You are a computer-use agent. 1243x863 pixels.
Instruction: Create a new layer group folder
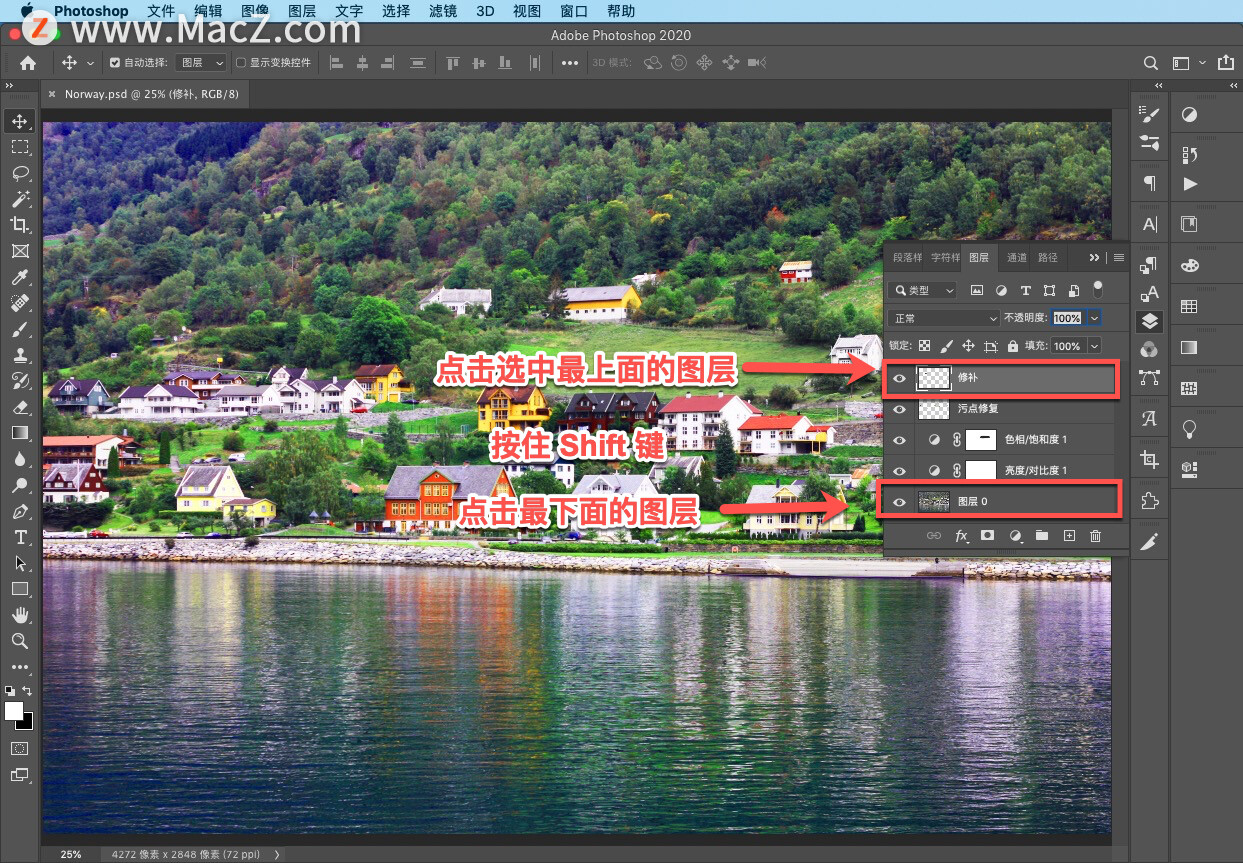point(1042,536)
